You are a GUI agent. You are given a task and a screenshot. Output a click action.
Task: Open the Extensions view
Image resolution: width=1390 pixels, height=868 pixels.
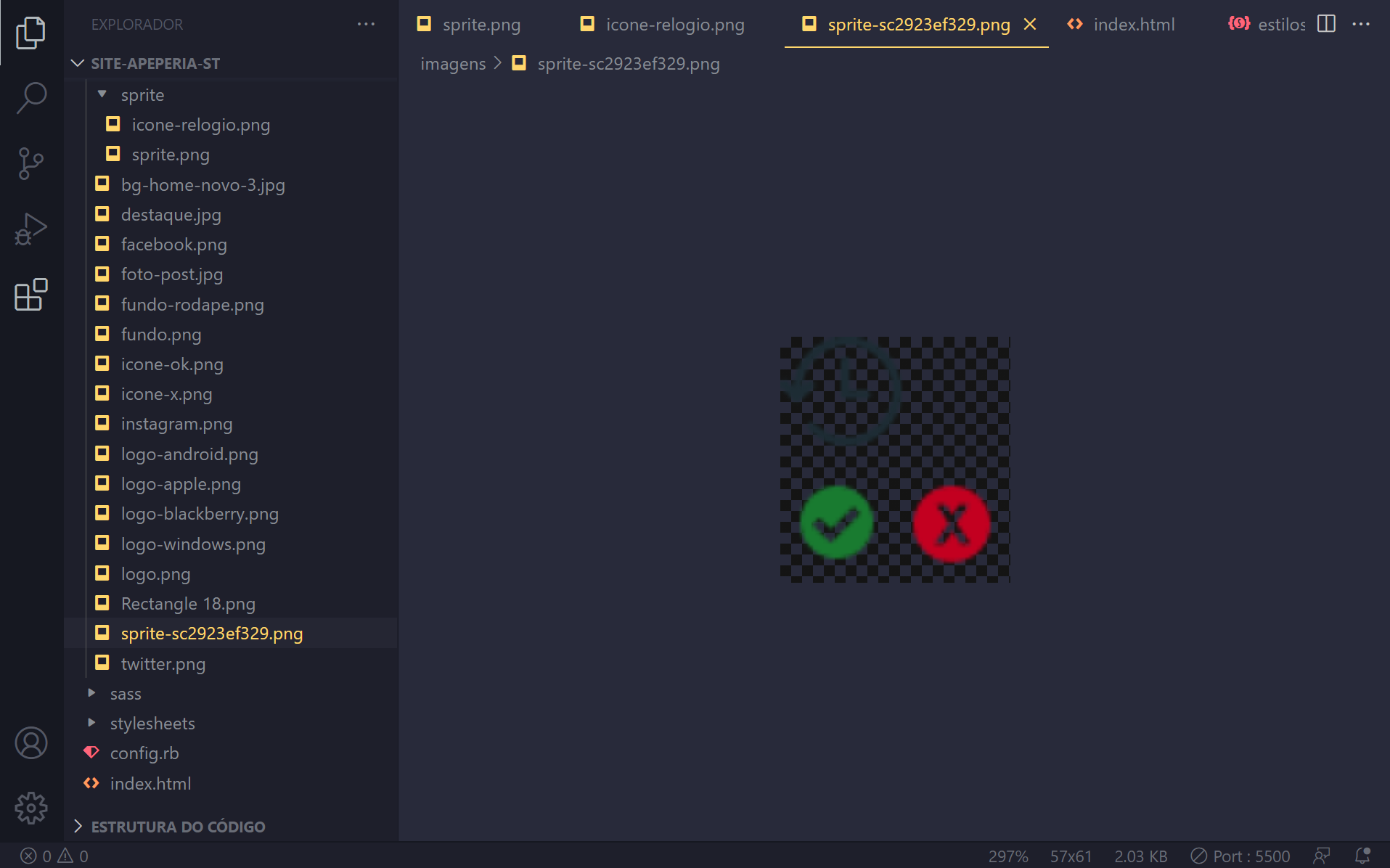[31, 295]
